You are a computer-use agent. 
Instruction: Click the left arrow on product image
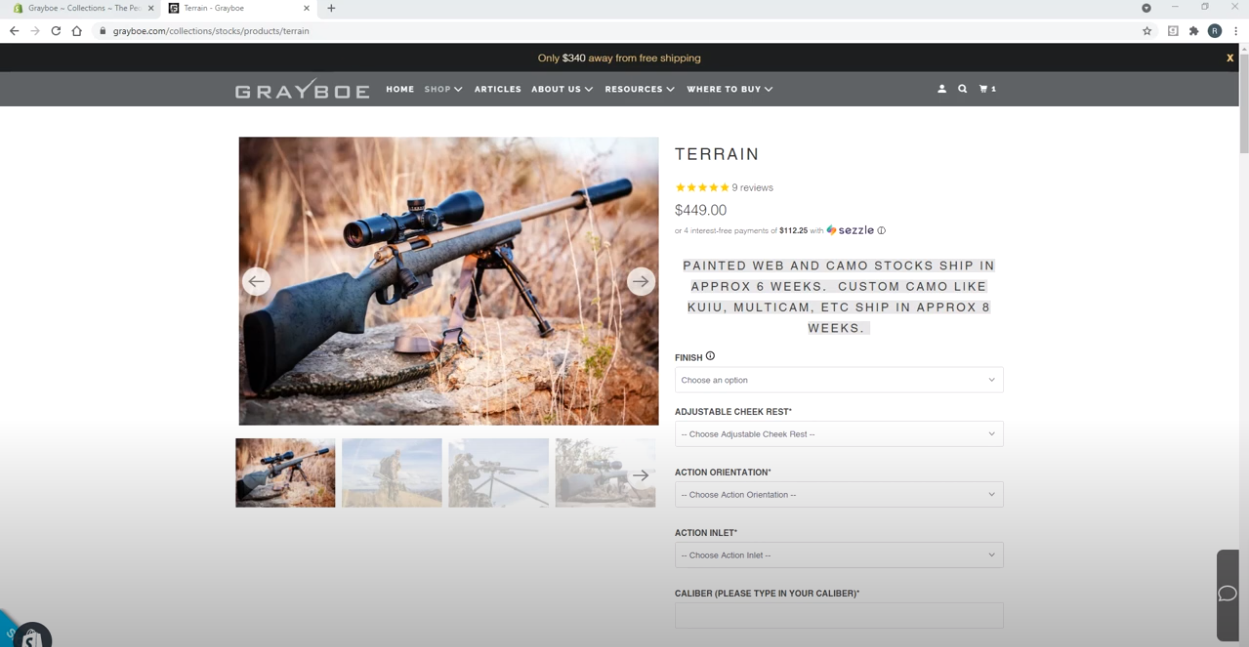click(256, 281)
